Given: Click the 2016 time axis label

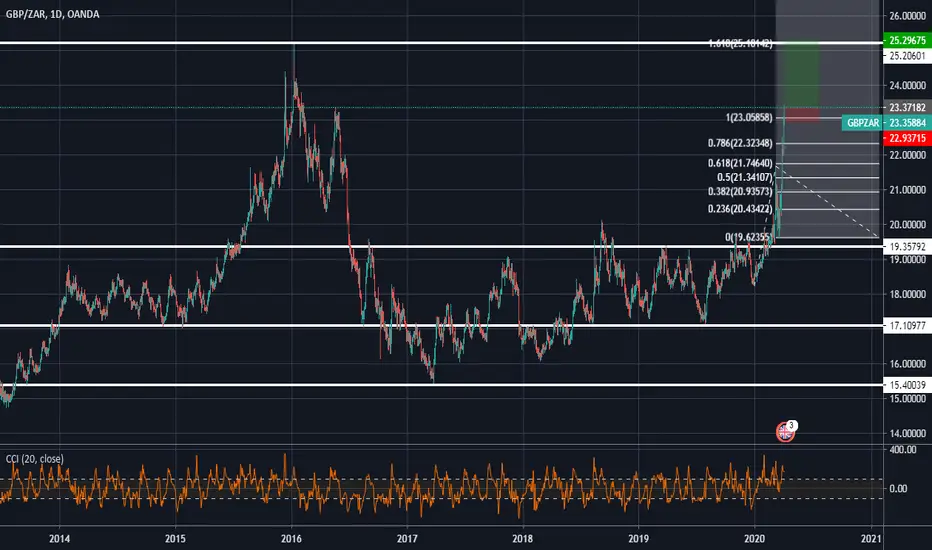Looking at the screenshot, I should pos(291,539).
